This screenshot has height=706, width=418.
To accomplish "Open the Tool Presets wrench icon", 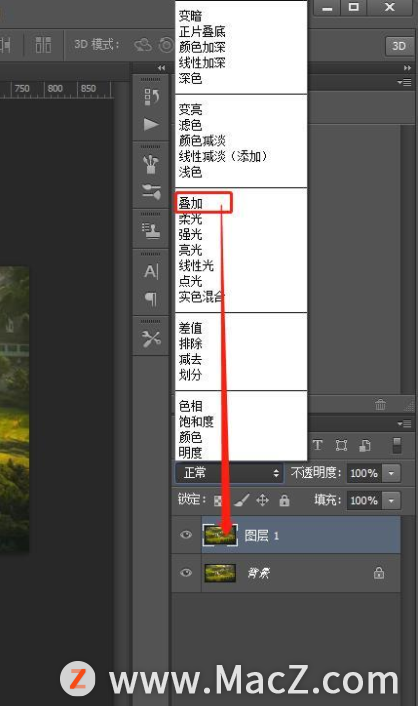I will [x=151, y=339].
